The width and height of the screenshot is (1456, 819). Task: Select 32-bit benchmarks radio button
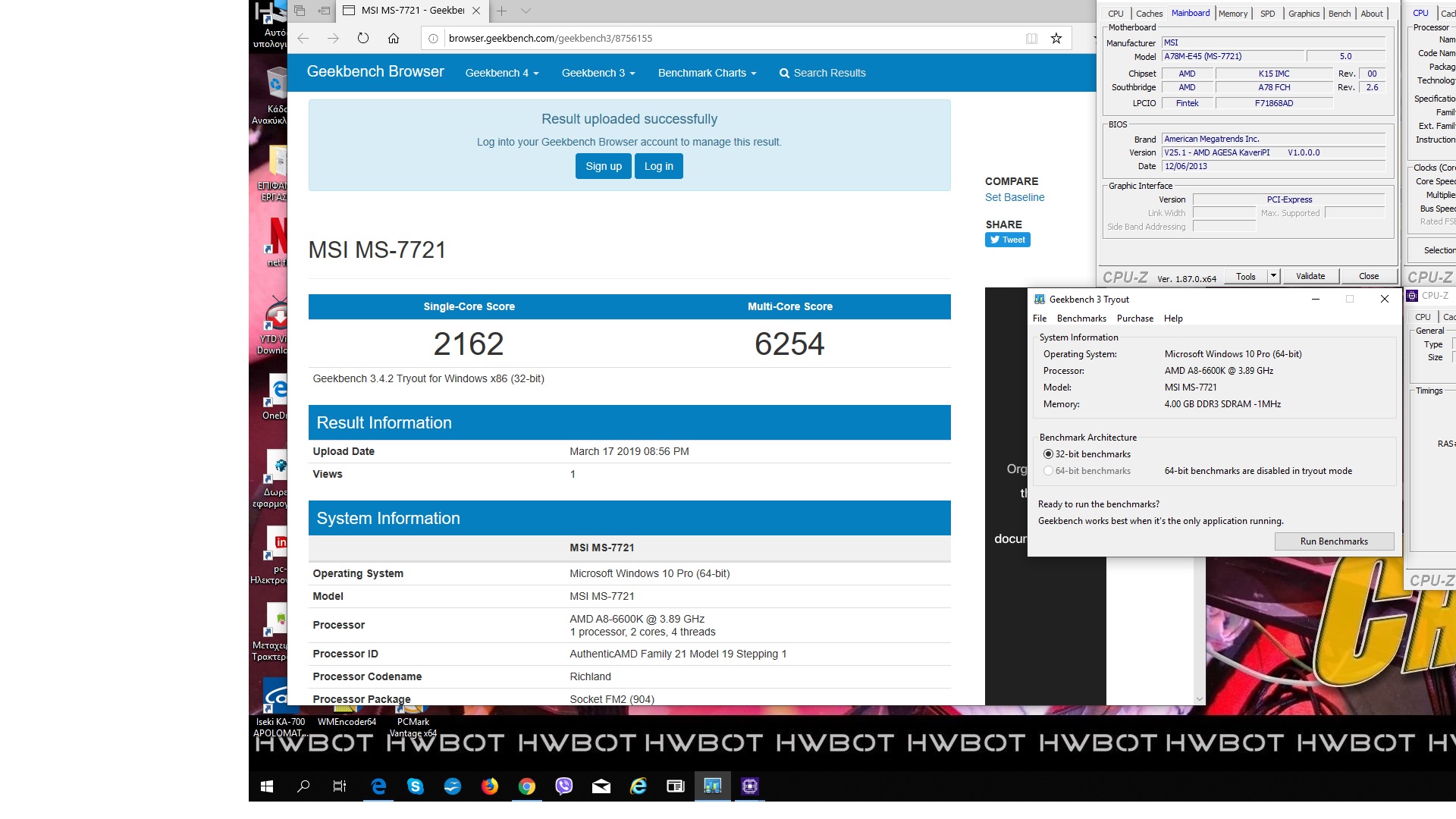[x=1048, y=454]
